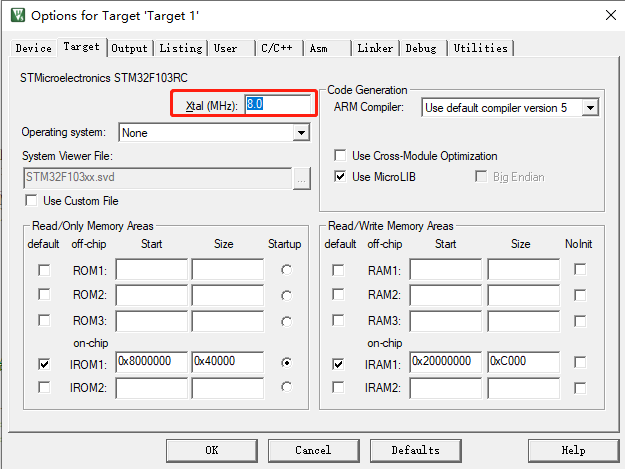625x469 pixels.
Task: Check the ROM2 default checkbox
Action: click(x=44, y=294)
